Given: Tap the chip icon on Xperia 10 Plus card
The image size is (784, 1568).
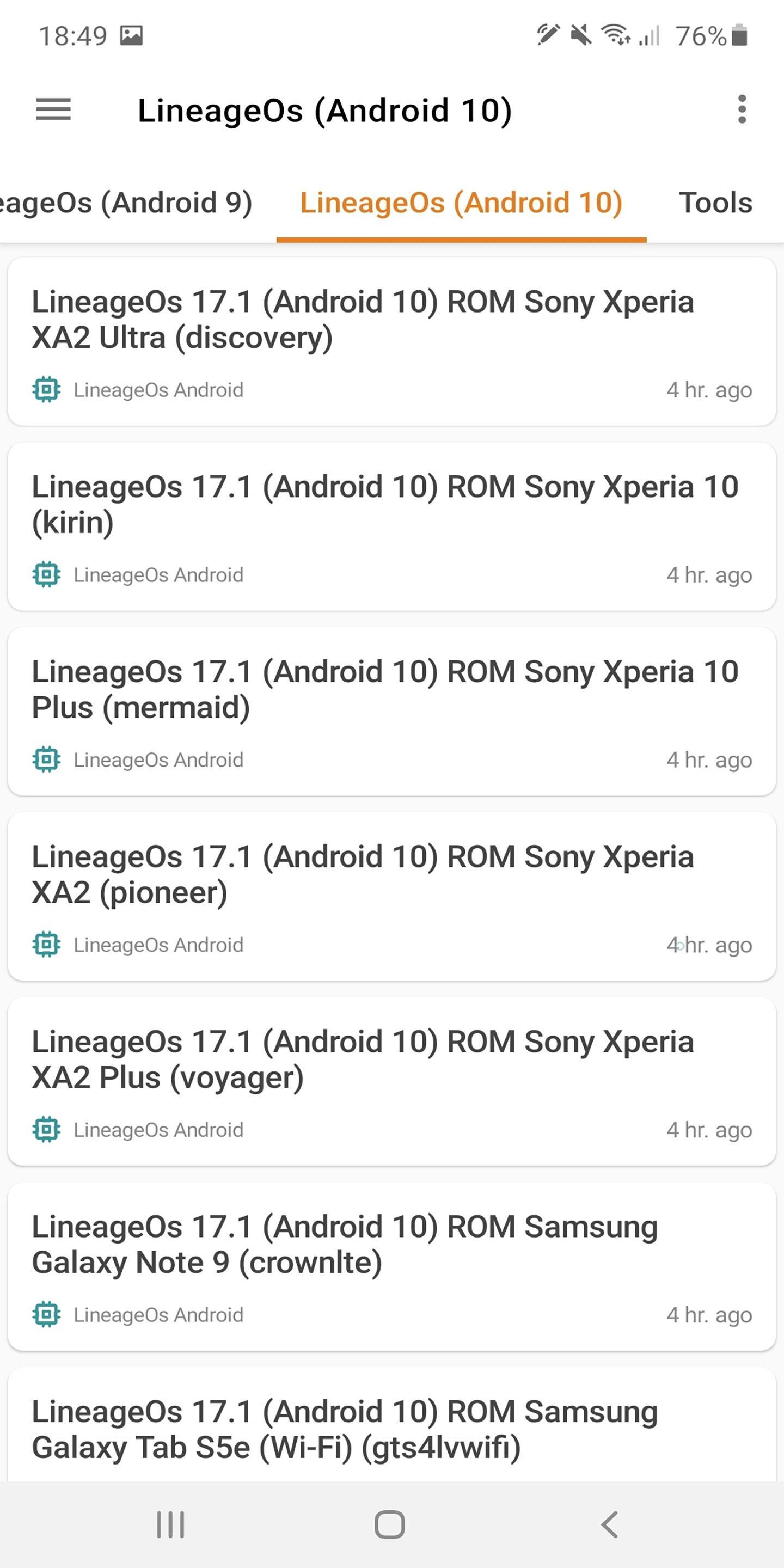Looking at the screenshot, I should tap(46, 759).
